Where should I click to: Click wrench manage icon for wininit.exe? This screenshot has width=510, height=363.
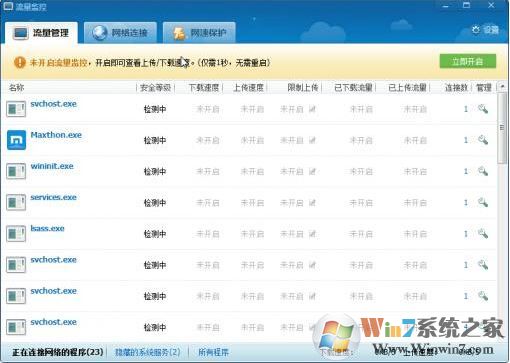tap(483, 171)
